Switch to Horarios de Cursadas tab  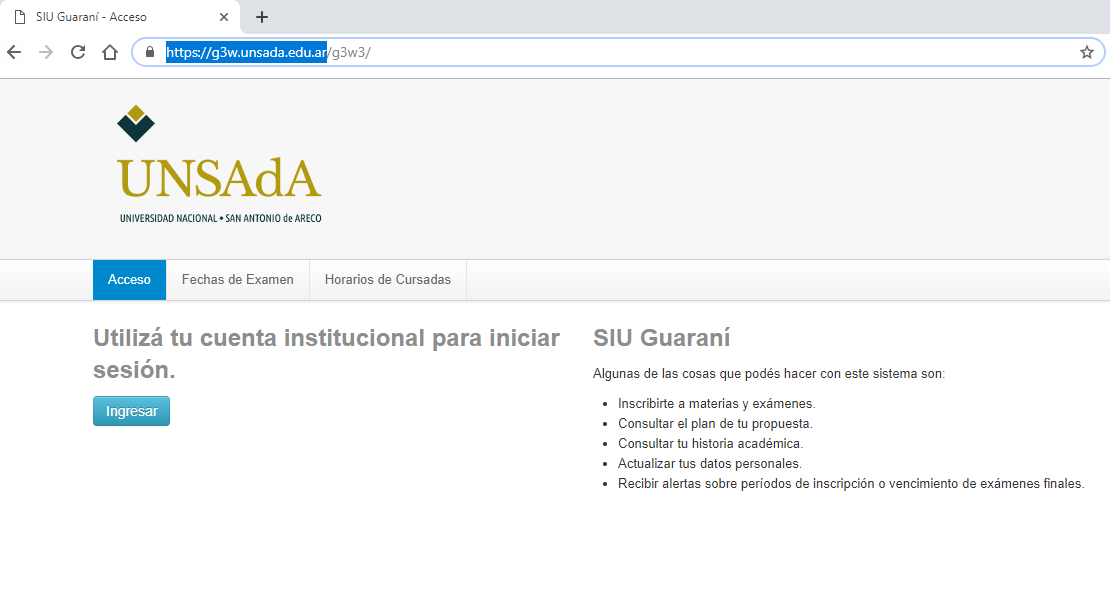(x=388, y=280)
